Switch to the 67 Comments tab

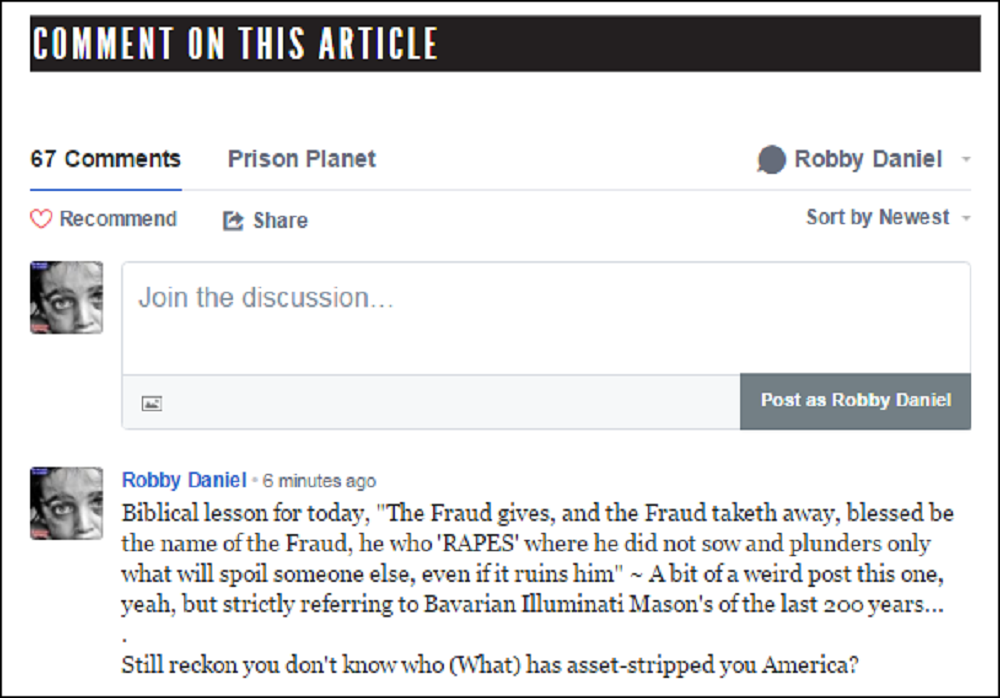click(106, 159)
